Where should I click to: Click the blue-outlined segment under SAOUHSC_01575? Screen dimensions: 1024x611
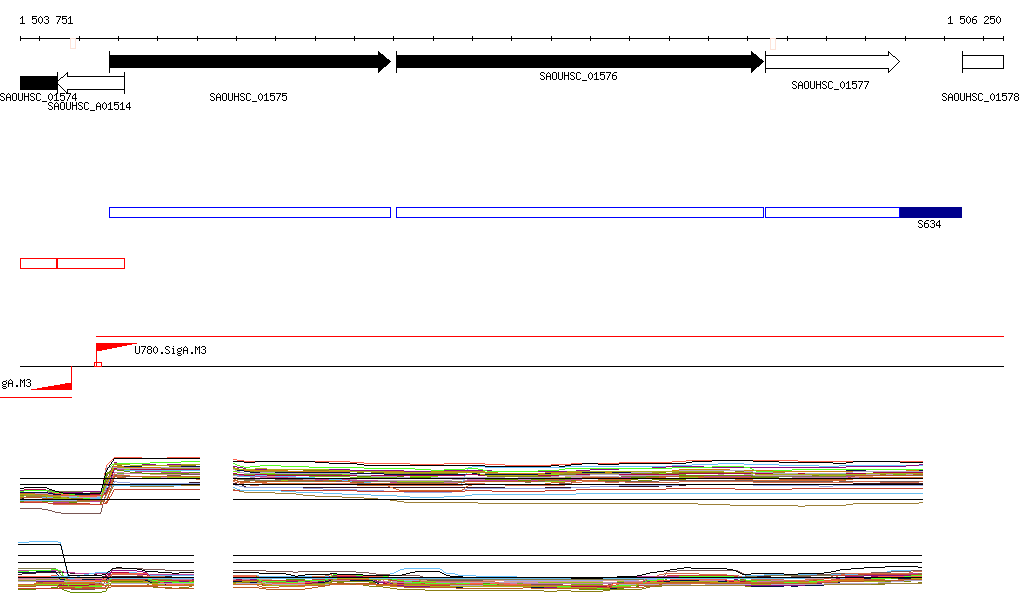point(249,212)
